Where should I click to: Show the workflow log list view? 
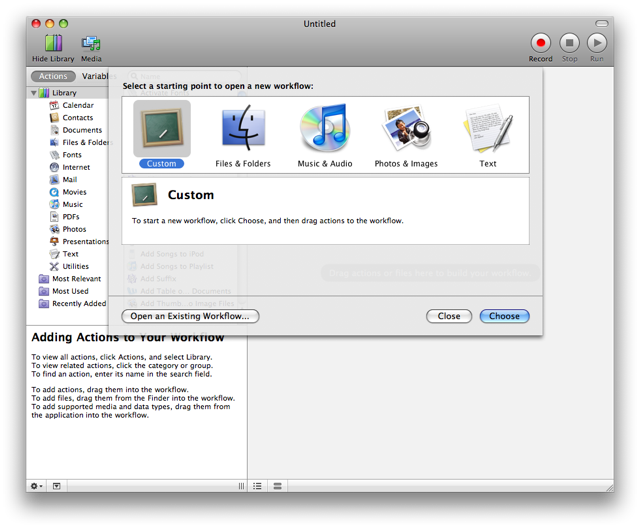257,486
